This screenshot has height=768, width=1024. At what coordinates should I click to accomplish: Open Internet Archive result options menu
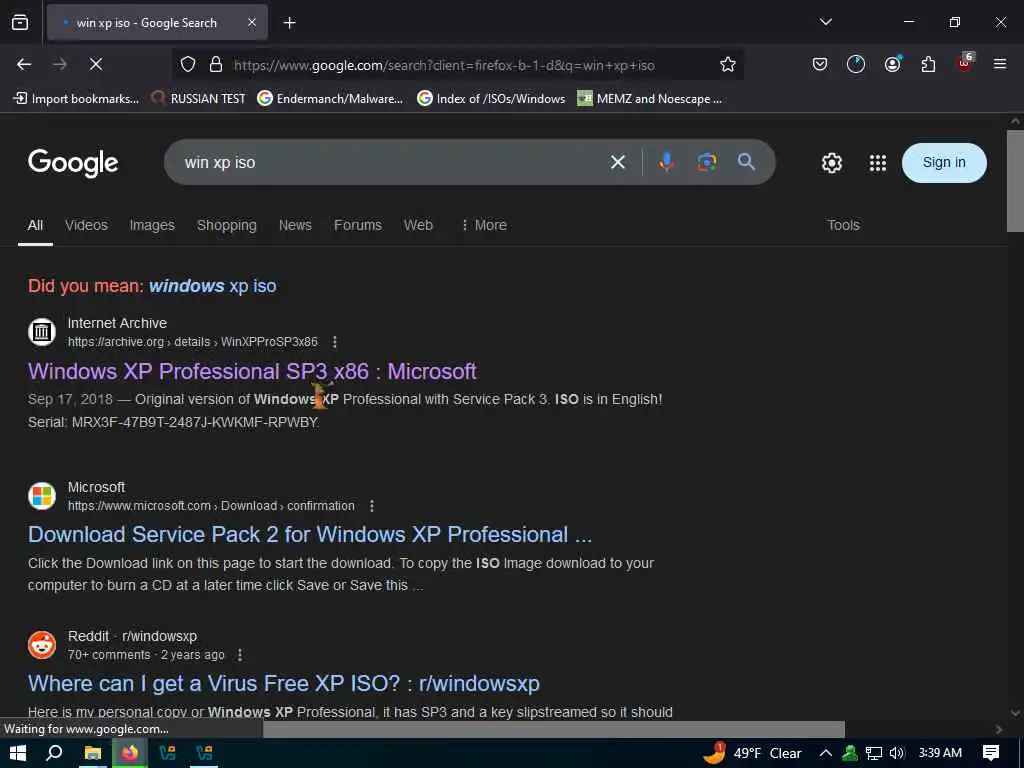click(334, 342)
